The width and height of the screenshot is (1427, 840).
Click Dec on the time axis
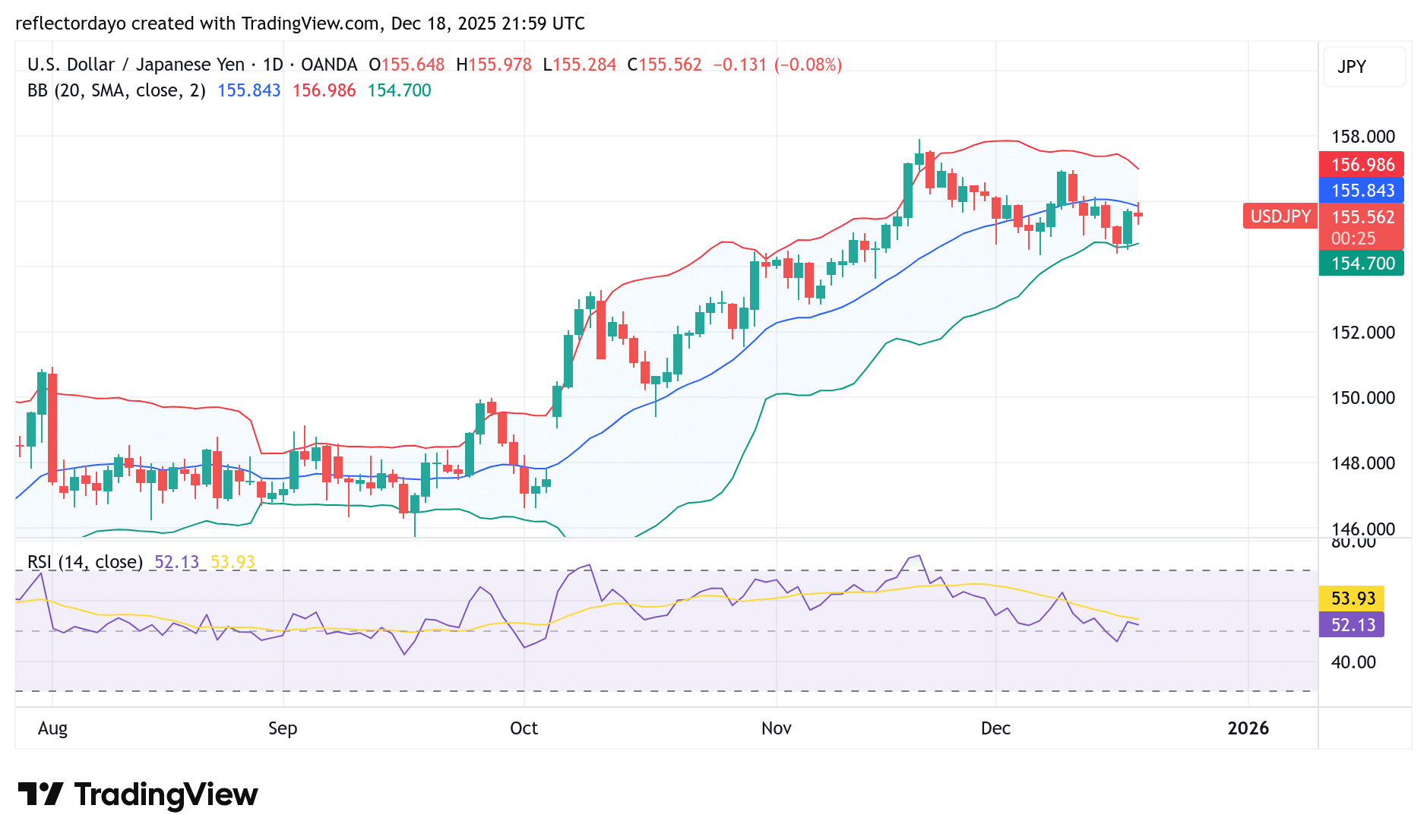[995, 728]
